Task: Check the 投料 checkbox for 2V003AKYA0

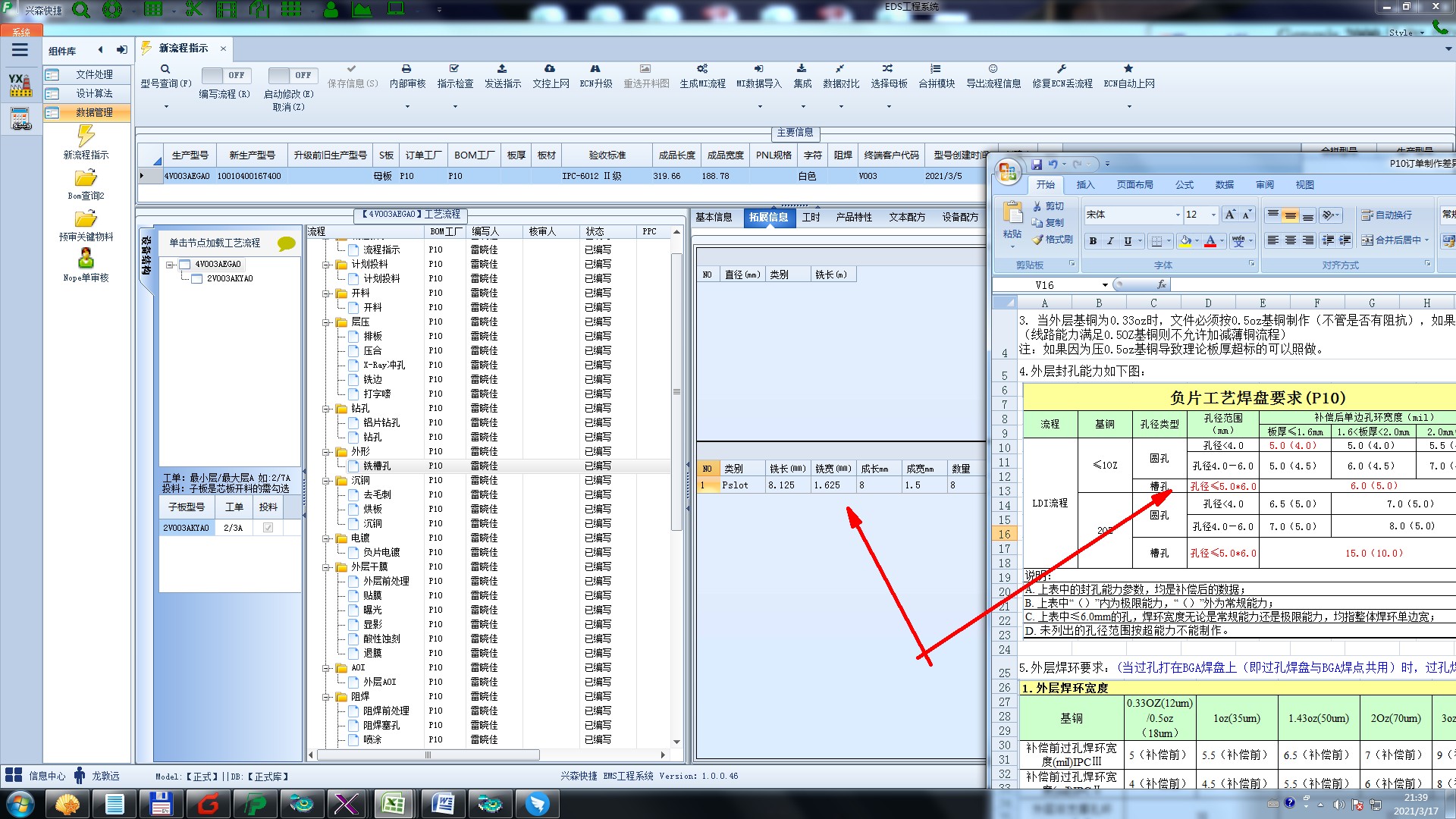Action: pyautogui.click(x=268, y=528)
